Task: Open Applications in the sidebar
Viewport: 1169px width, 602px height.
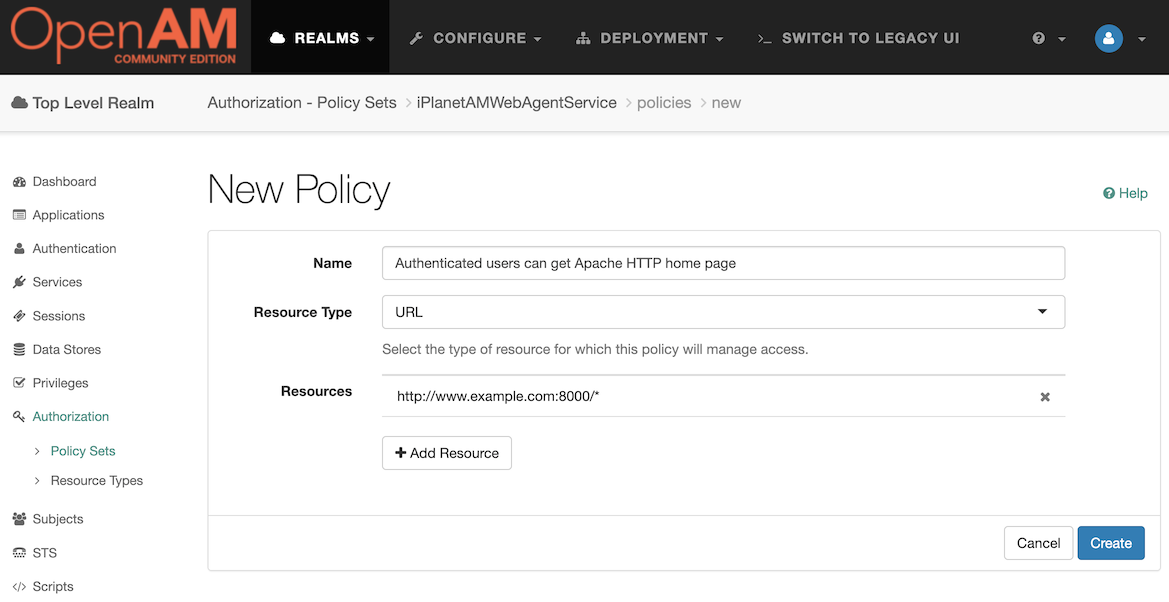Action: 69,215
